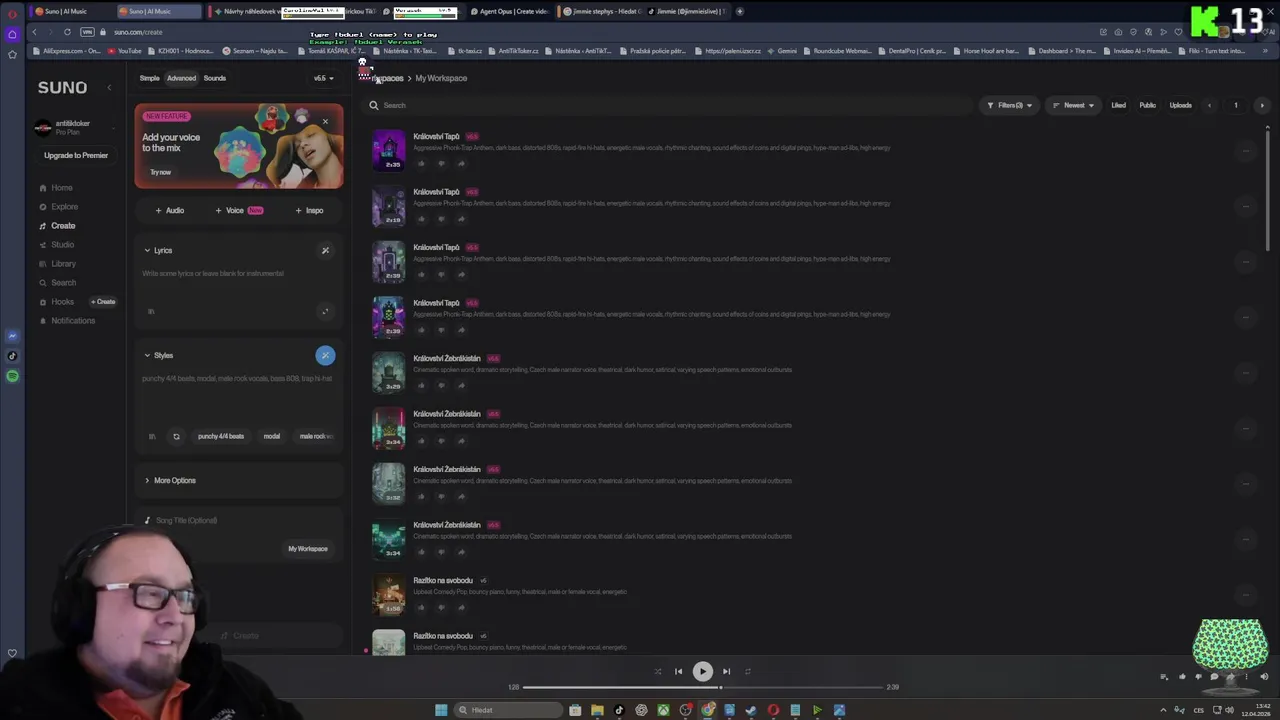
Task: Switch to Advanced creation mode
Action: 181,78
